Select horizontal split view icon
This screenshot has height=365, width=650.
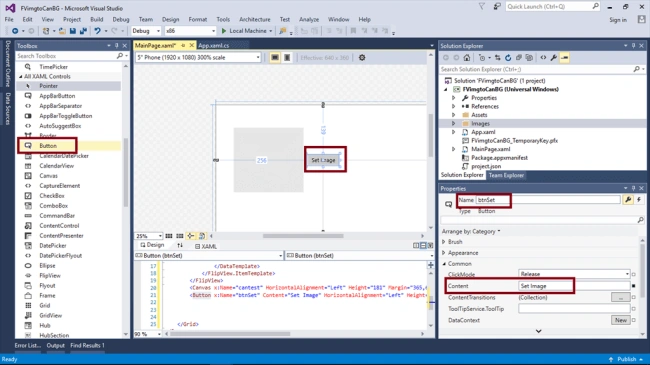click(x=423, y=246)
